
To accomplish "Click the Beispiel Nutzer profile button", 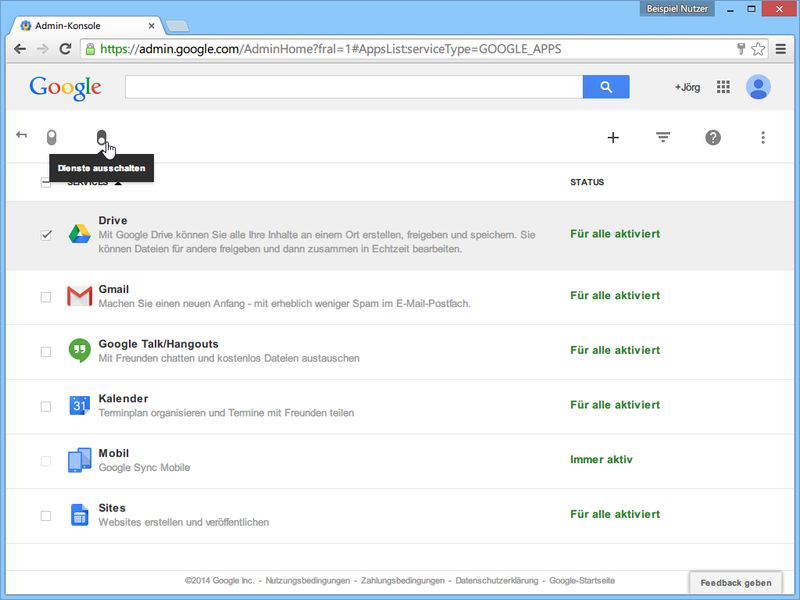I will click(677, 9).
